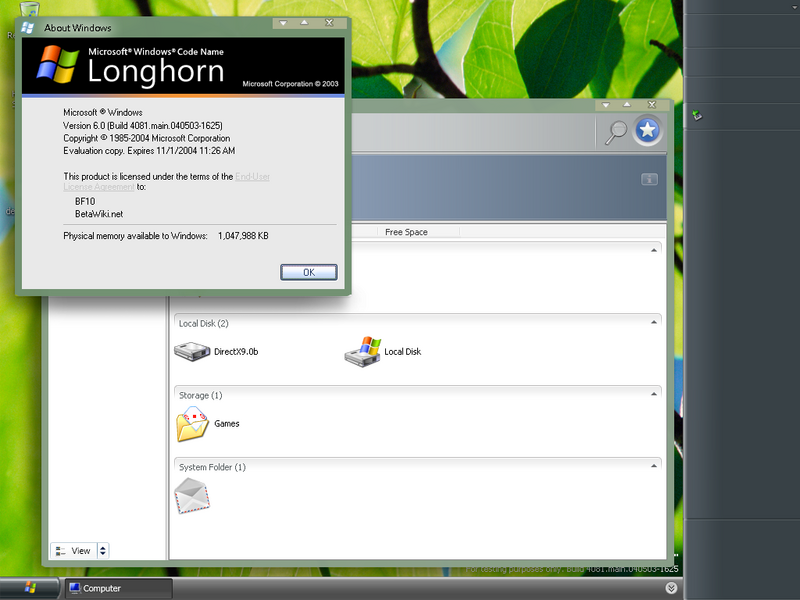Open the Local Disk drive with Windows logo

point(383,352)
